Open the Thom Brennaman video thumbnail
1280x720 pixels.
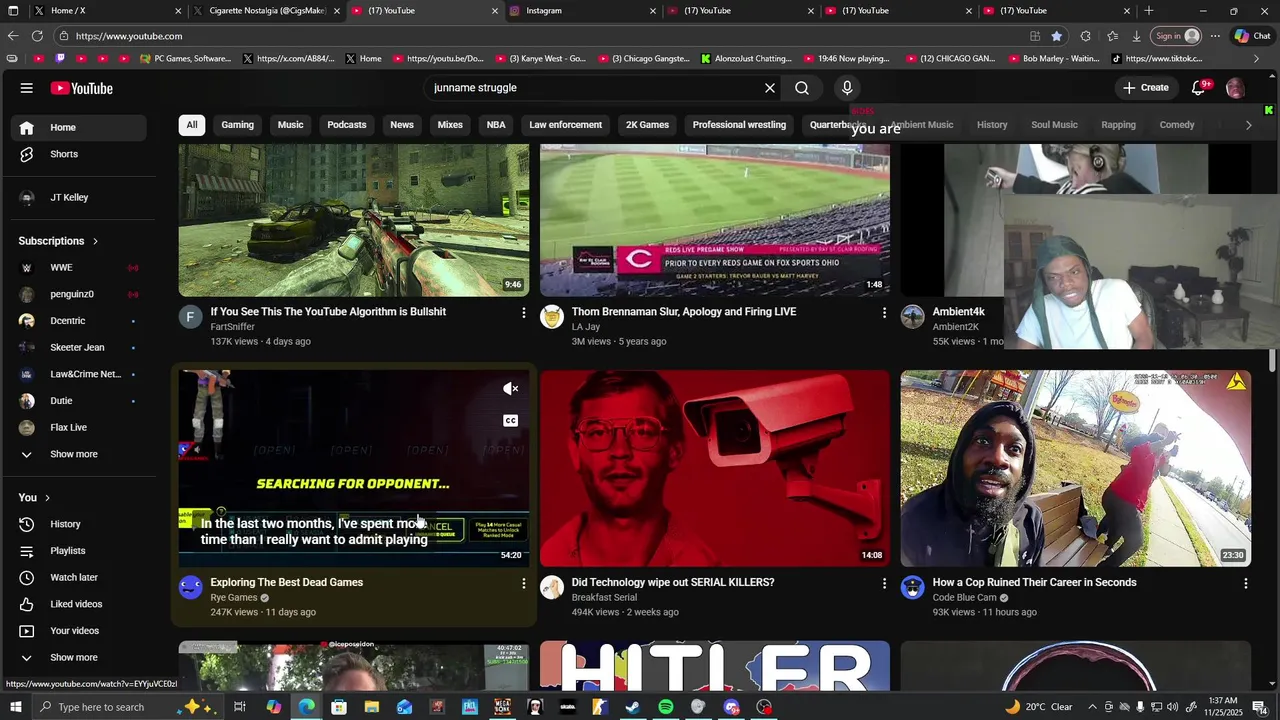tap(714, 220)
